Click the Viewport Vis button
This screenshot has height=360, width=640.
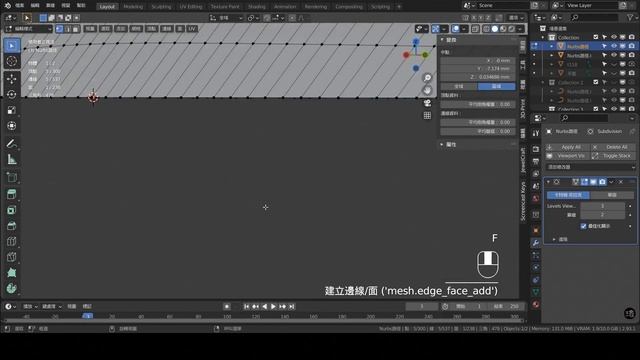coord(567,156)
